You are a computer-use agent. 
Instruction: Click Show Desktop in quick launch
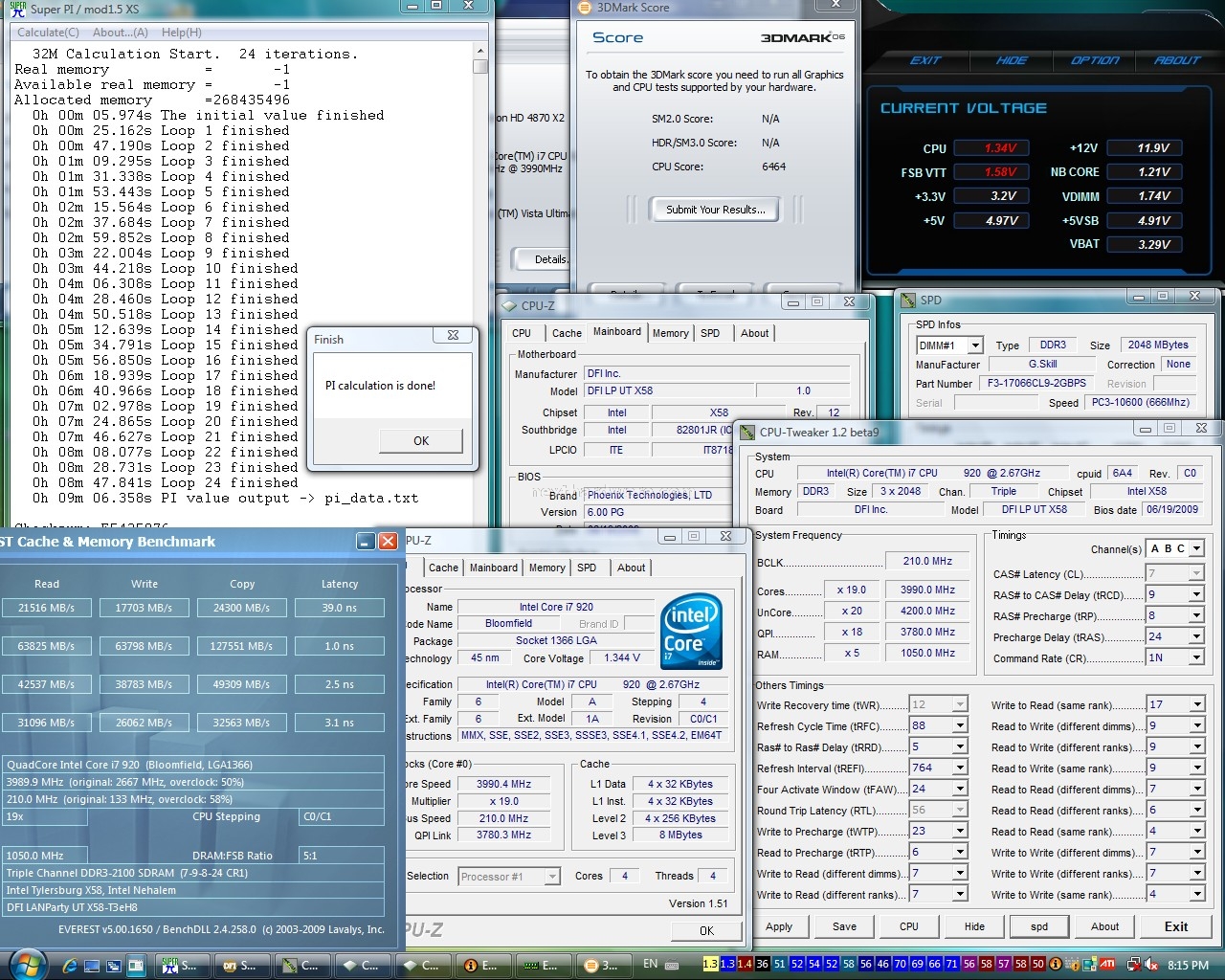coord(94,966)
